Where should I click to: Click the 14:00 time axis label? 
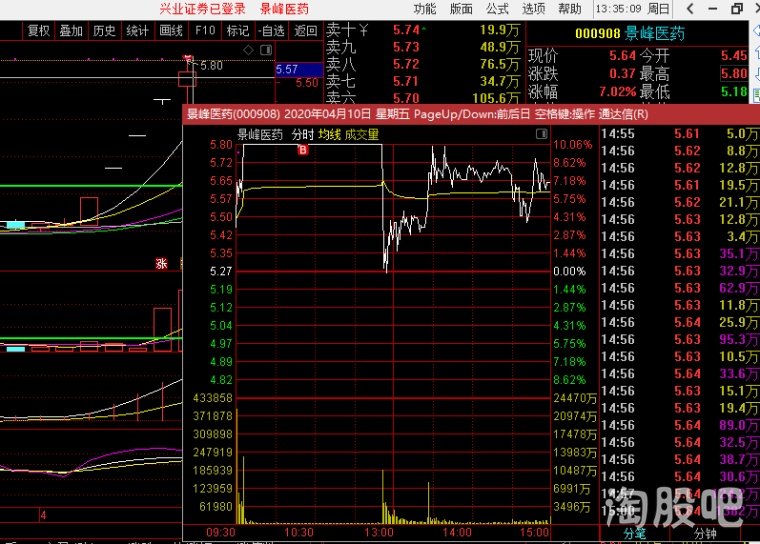tap(457, 532)
